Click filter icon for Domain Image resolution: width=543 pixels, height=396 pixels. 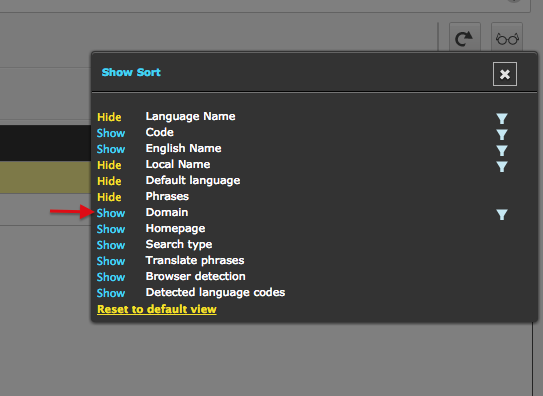[502, 214]
